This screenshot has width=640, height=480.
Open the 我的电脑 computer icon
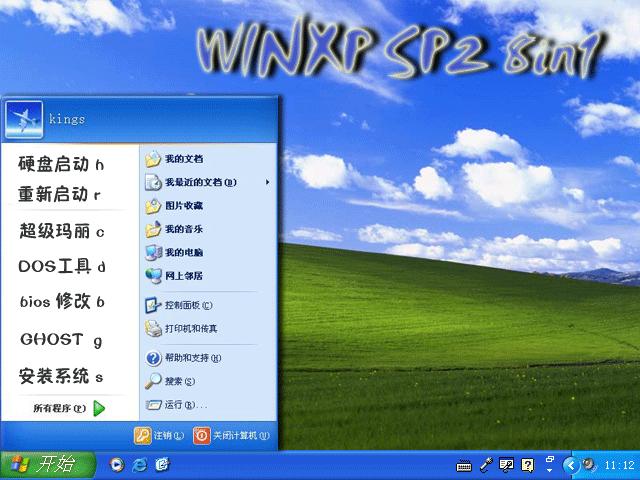(153, 253)
